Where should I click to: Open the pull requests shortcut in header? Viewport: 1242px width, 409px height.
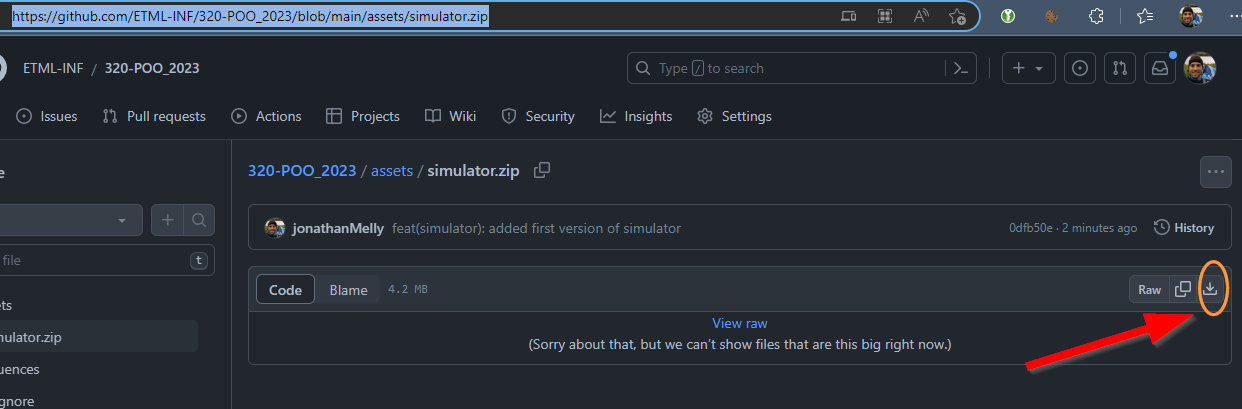(1120, 68)
